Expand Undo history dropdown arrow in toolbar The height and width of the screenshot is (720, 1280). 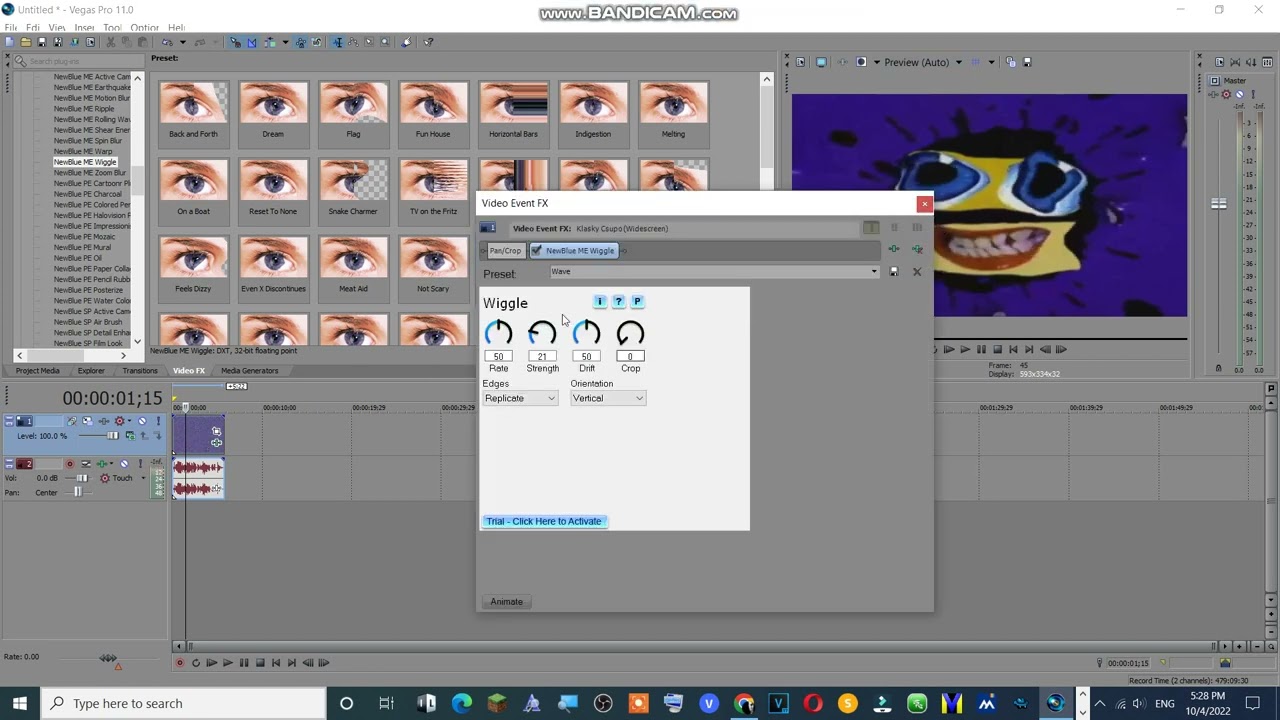click(x=183, y=42)
